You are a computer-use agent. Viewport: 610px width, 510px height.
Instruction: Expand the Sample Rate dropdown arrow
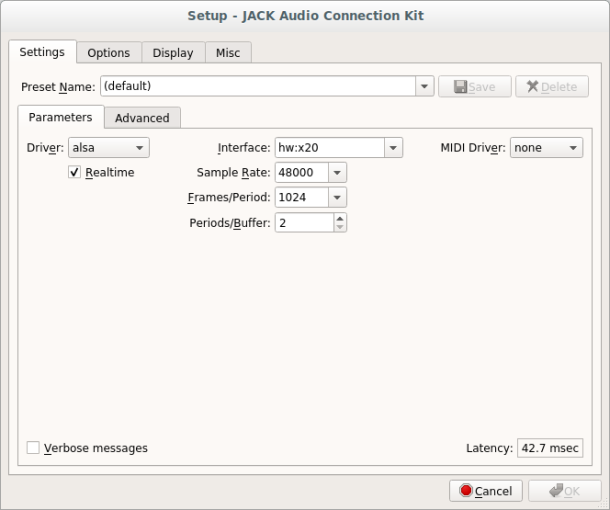point(337,172)
